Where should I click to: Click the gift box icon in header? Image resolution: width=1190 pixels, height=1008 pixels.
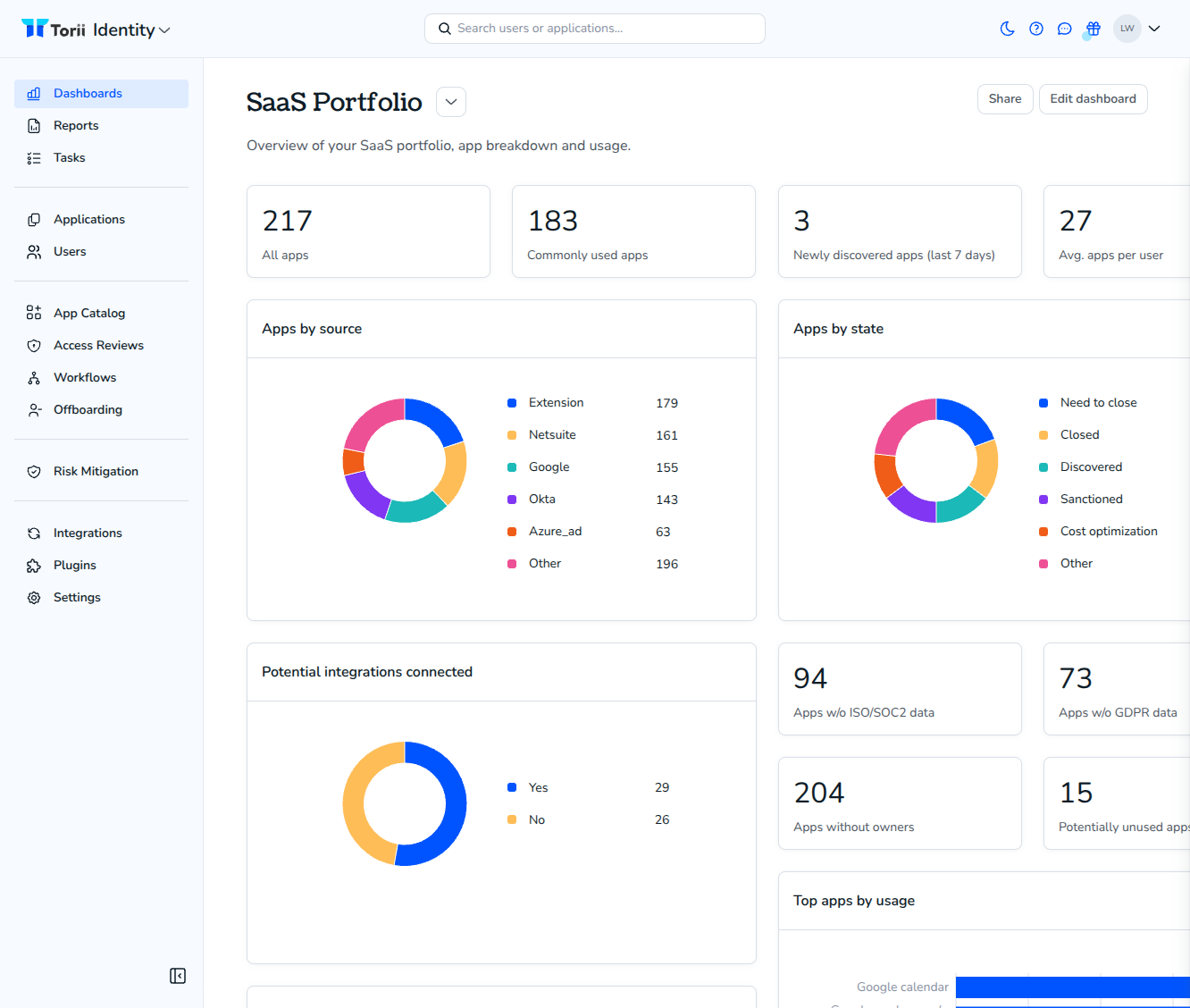pos(1094,29)
